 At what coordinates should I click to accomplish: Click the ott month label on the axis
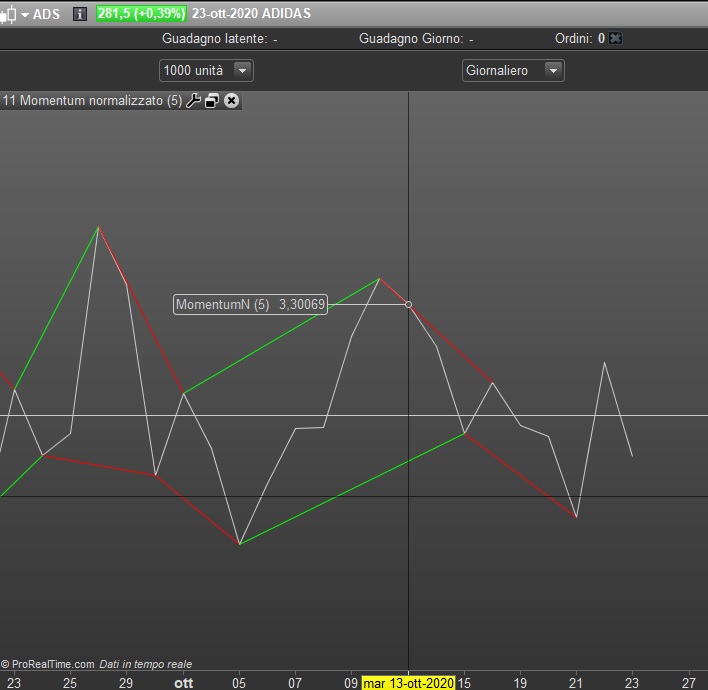pyautogui.click(x=183, y=683)
